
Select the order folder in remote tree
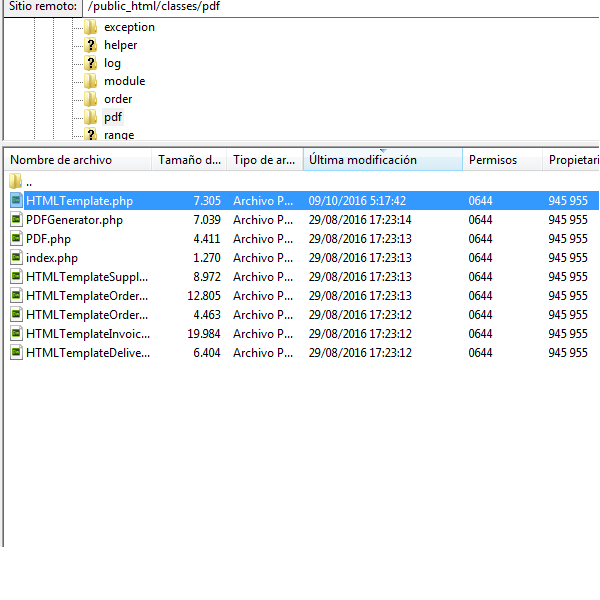(118, 99)
